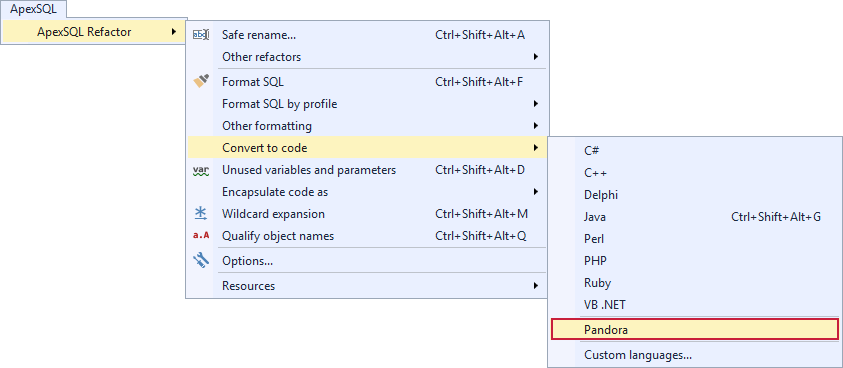Expand the Resources submenu arrow

coord(536,286)
